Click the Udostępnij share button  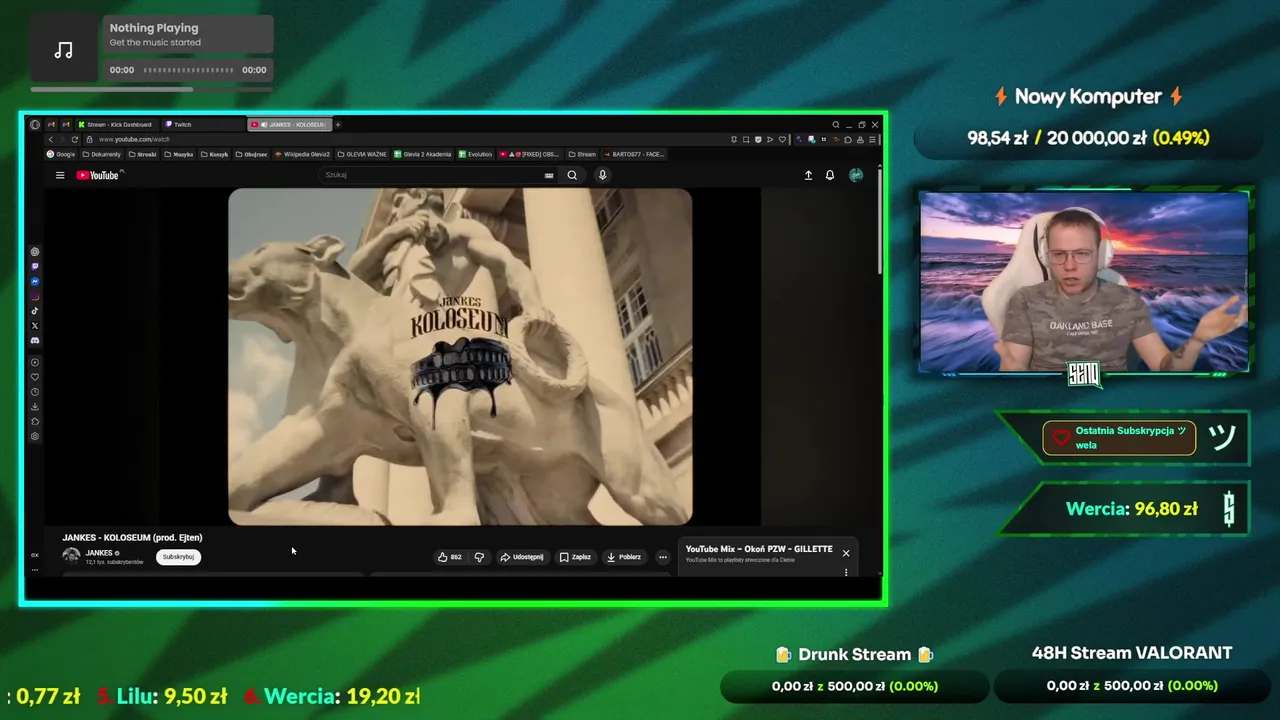click(x=522, y=557)
